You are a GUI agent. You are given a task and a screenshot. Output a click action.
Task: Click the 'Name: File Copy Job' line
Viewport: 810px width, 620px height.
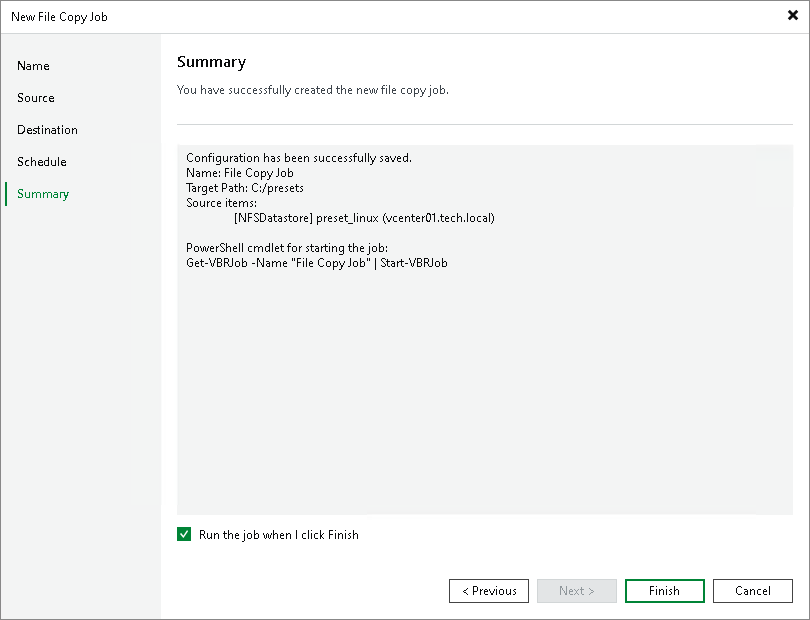coord(240,173)
